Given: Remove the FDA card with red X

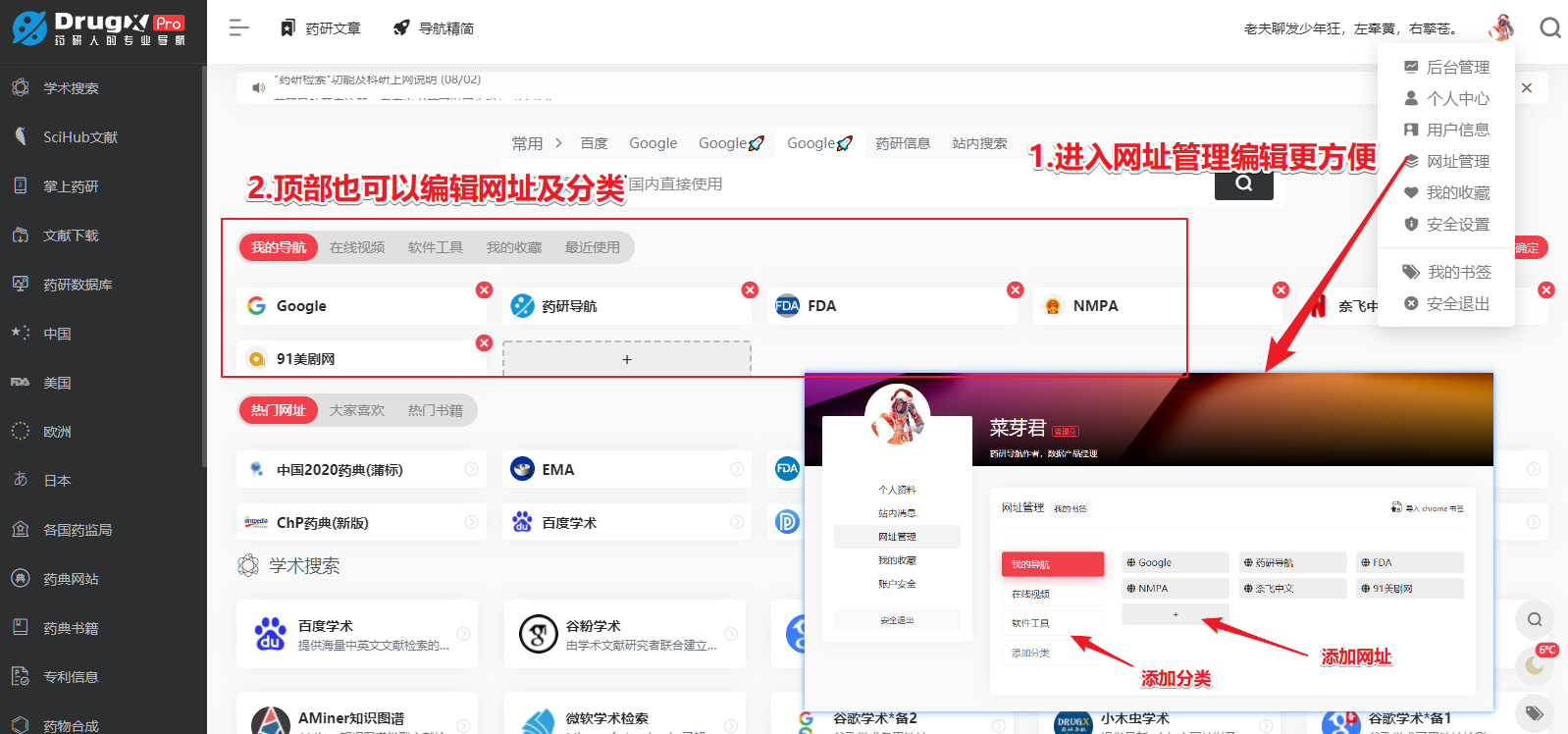Looking at the screenshot, I should pos(1016,289).
